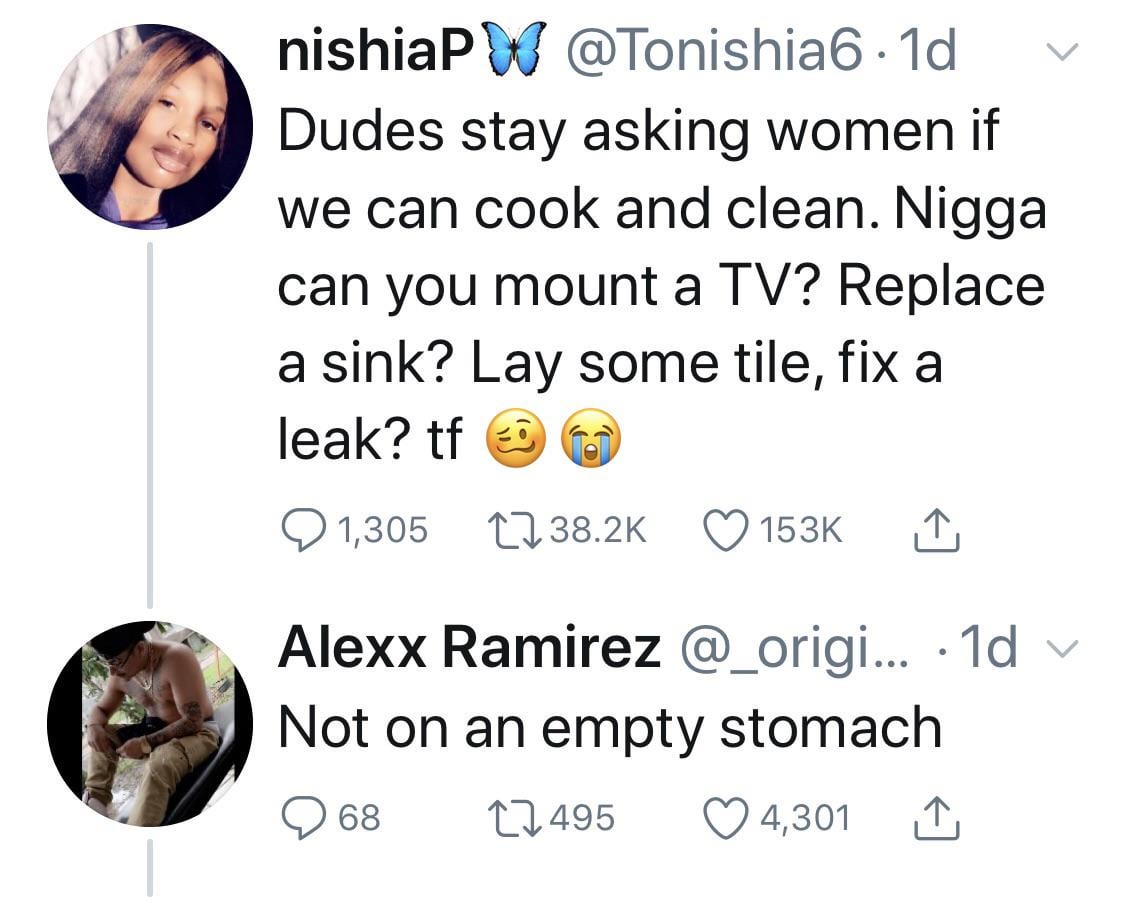Reply to nishiaP's tweet with 1,305 replies
Screen dimensions: 1124x905
click(297, 529)
